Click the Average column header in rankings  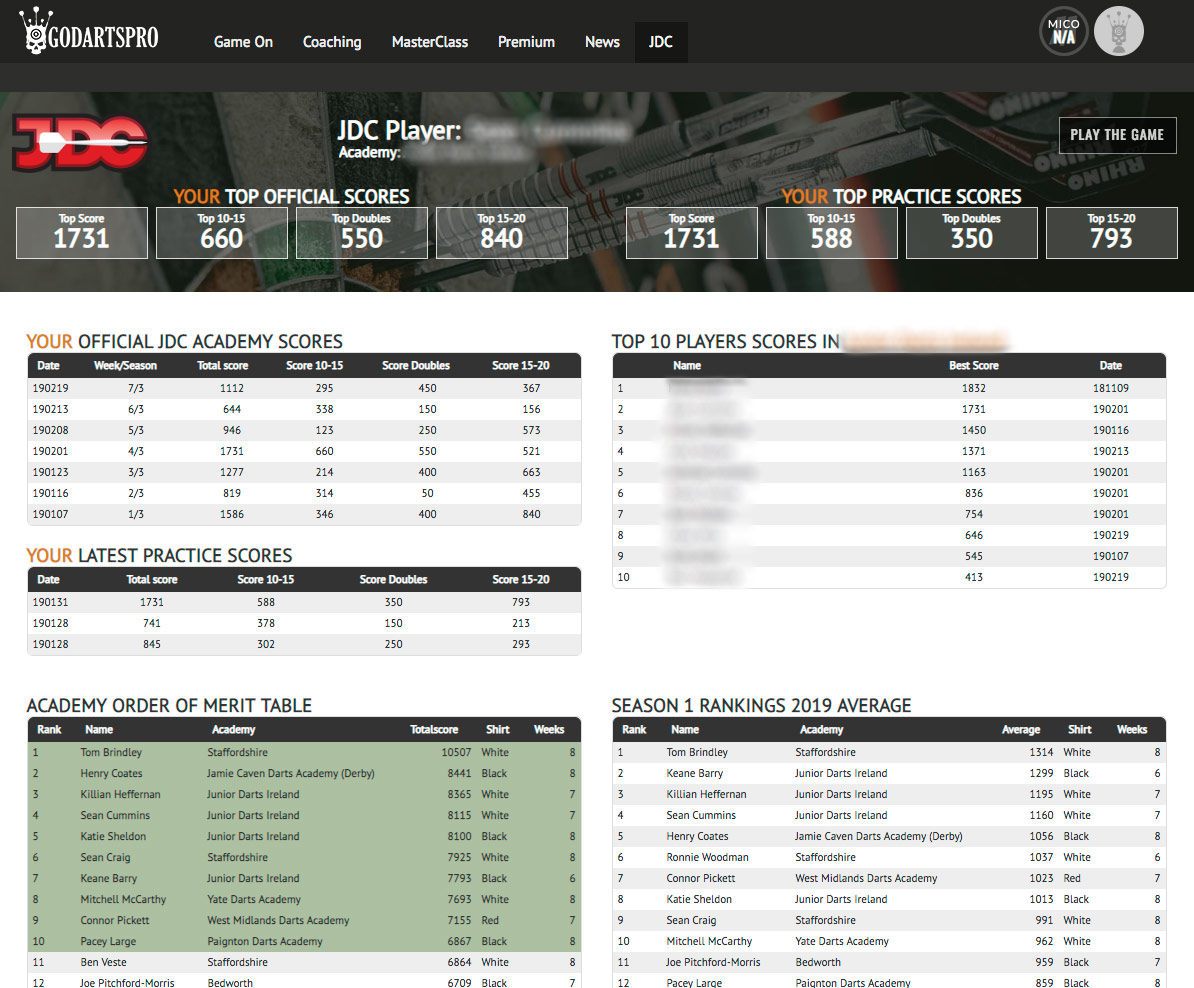tap(1020, 730)
